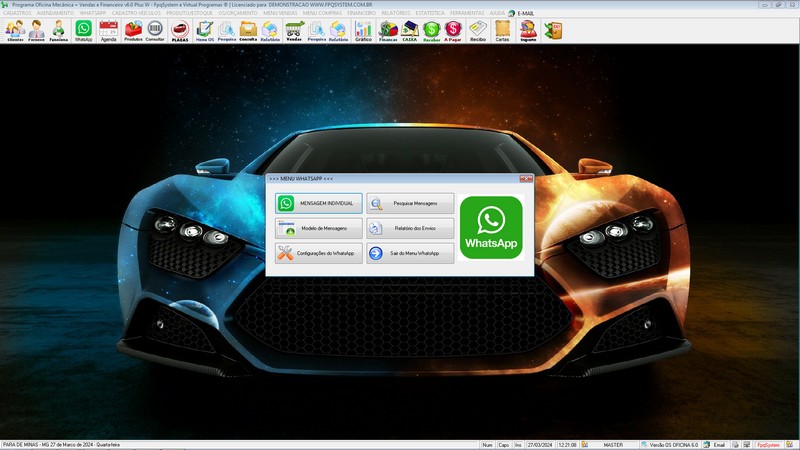Open the ESTATÍSTICA menu
Screen dimensions: 800x450
tap(430, 13)
